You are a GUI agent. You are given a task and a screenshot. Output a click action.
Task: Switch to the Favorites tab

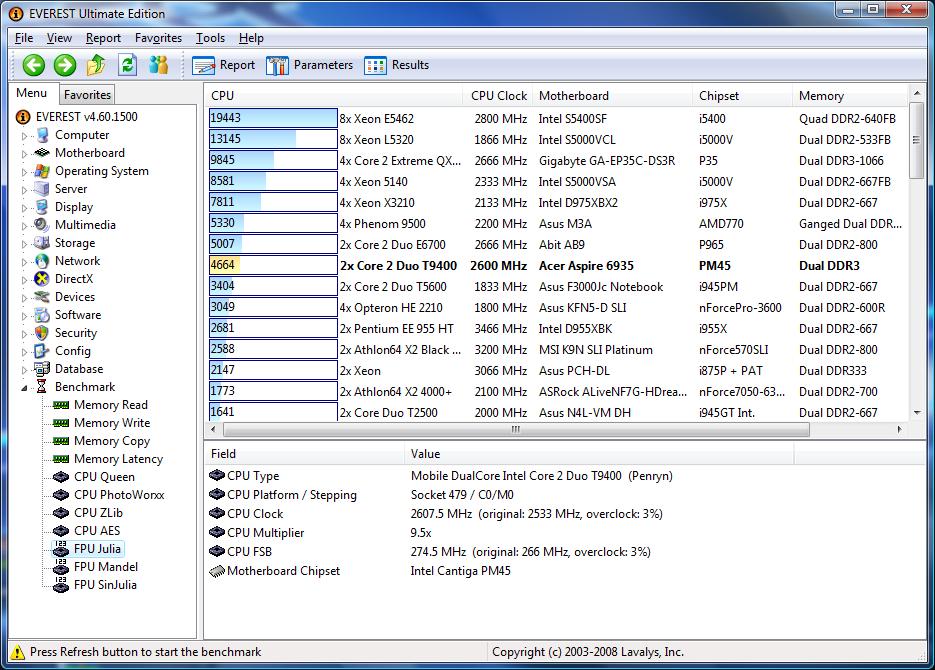(x=87, y=95)
